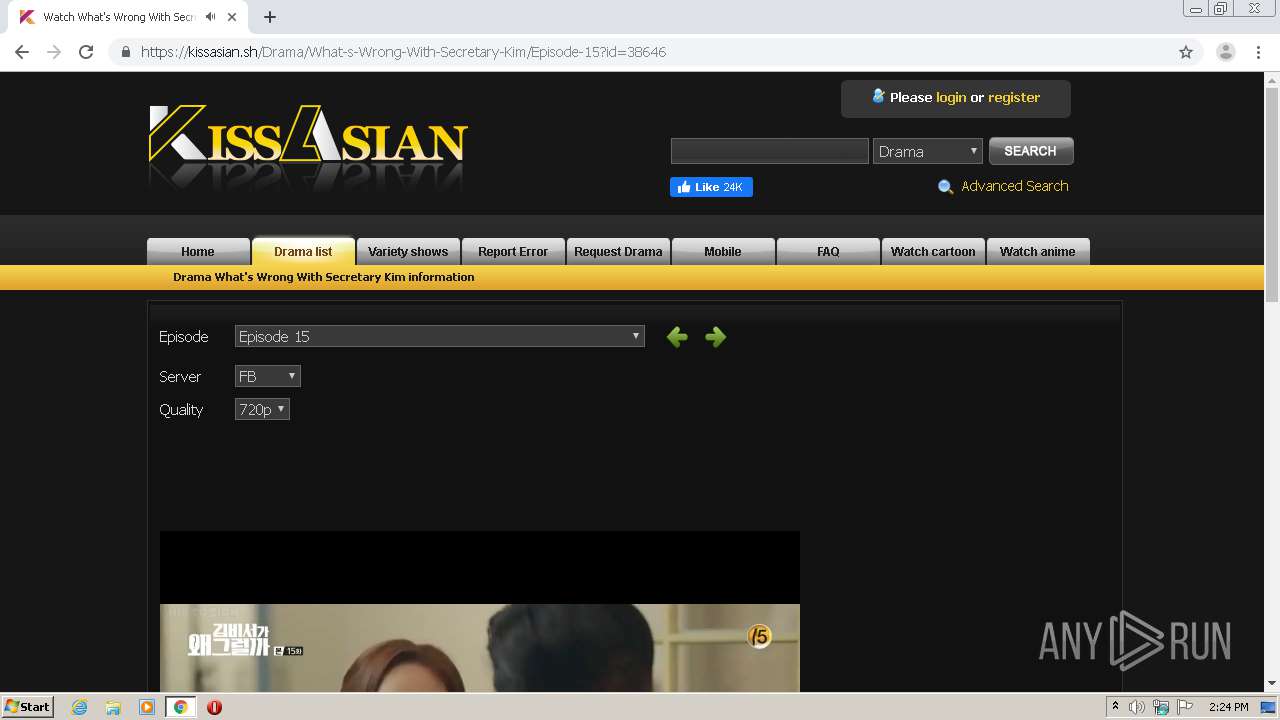Viewport: 1280px width, 720px height.
Task: Click the Advanced Search link
Action: 1015,186
